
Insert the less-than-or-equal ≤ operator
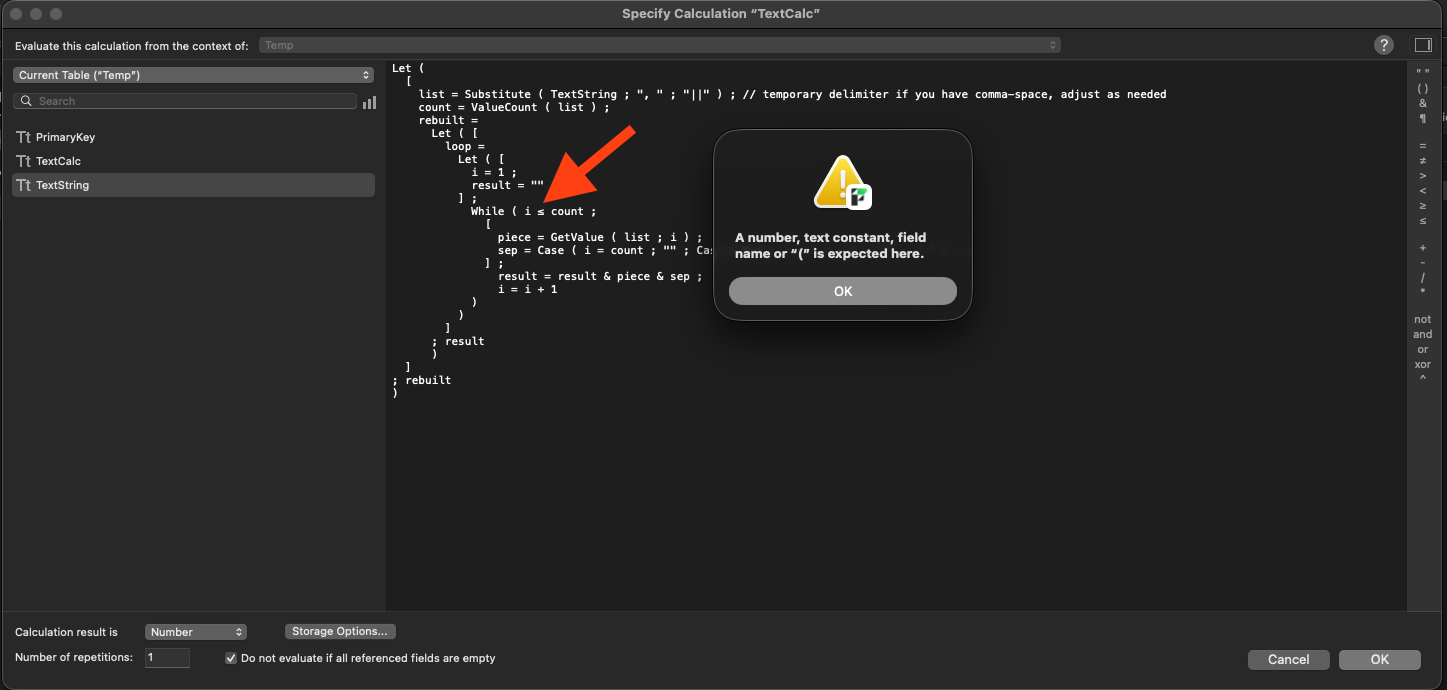point(1422,220)
